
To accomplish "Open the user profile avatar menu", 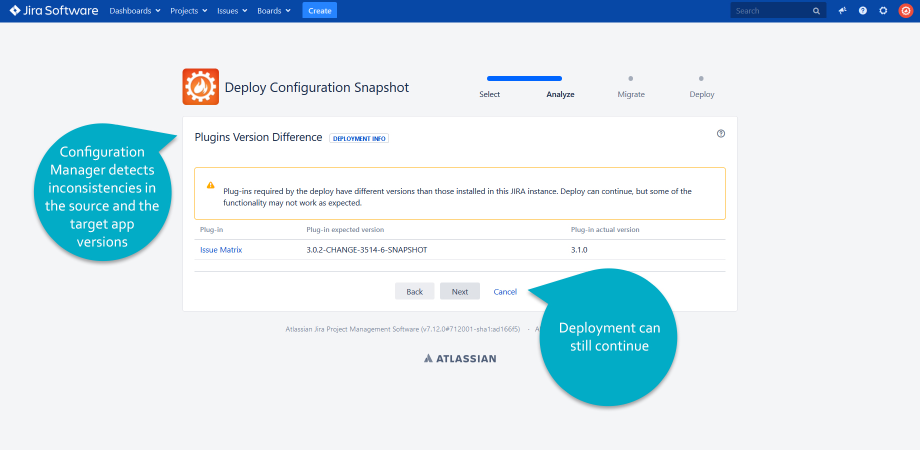I will 905,11.
